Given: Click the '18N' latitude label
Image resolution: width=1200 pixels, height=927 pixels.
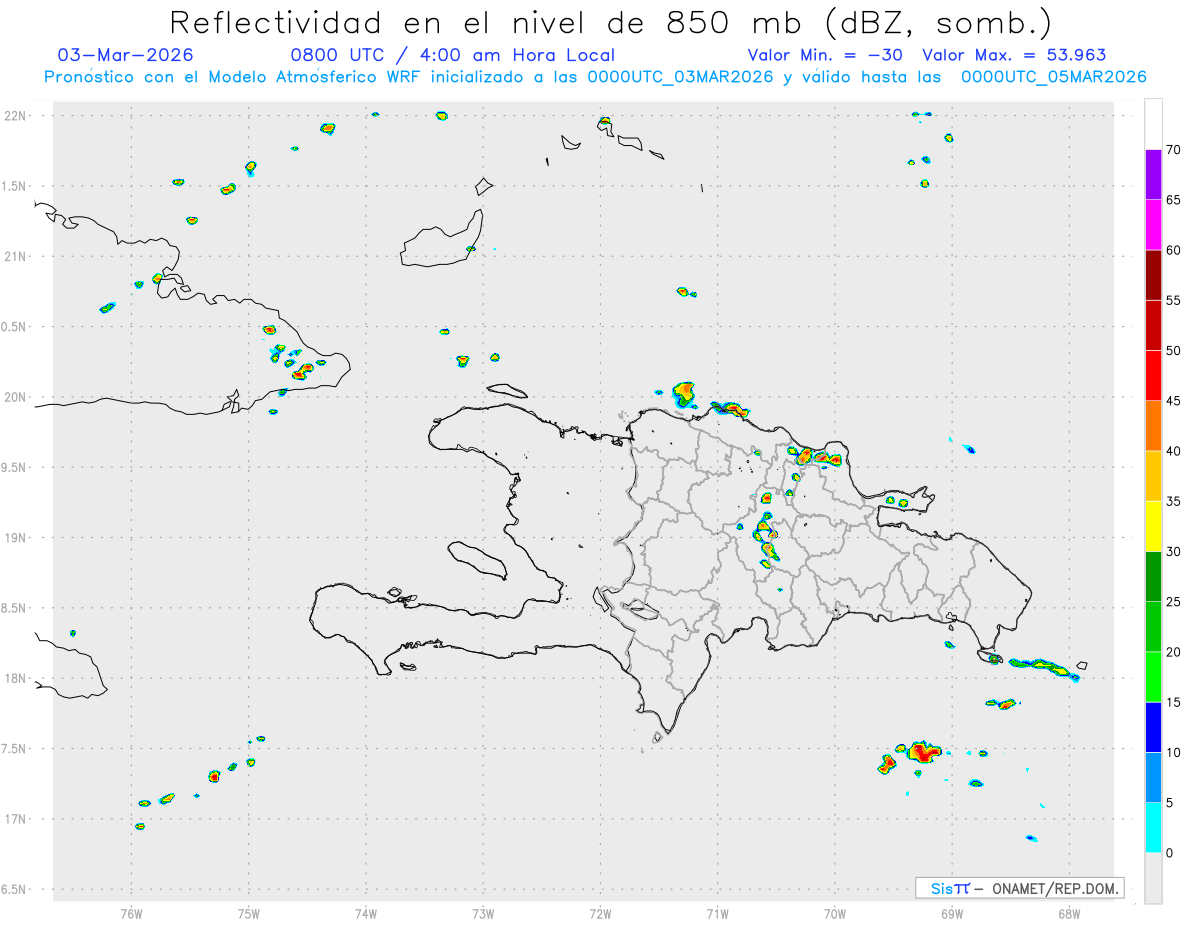Looking at the screenshot, I should pyautogui.click(x=17, y=678).
